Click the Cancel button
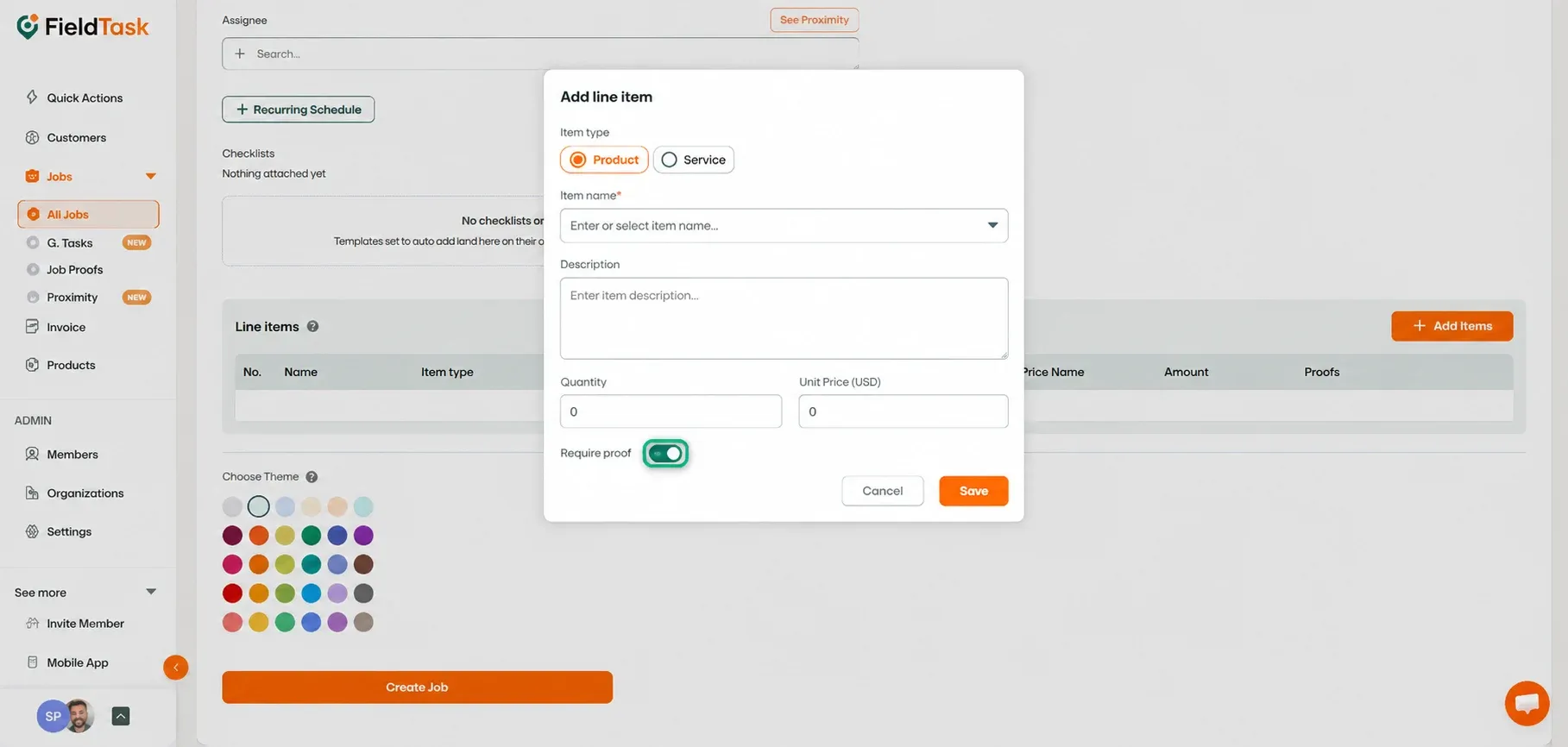 (x=882, y=491)
